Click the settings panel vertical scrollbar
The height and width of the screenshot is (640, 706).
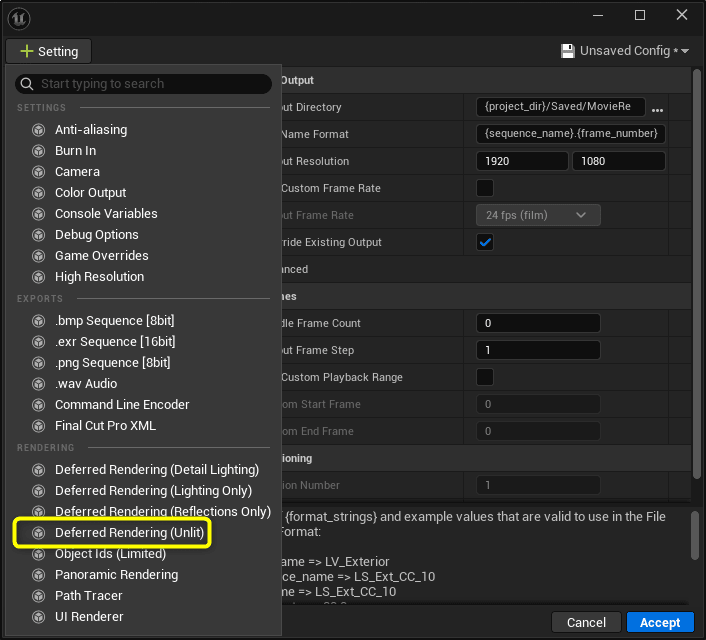[x=697, y=274]
